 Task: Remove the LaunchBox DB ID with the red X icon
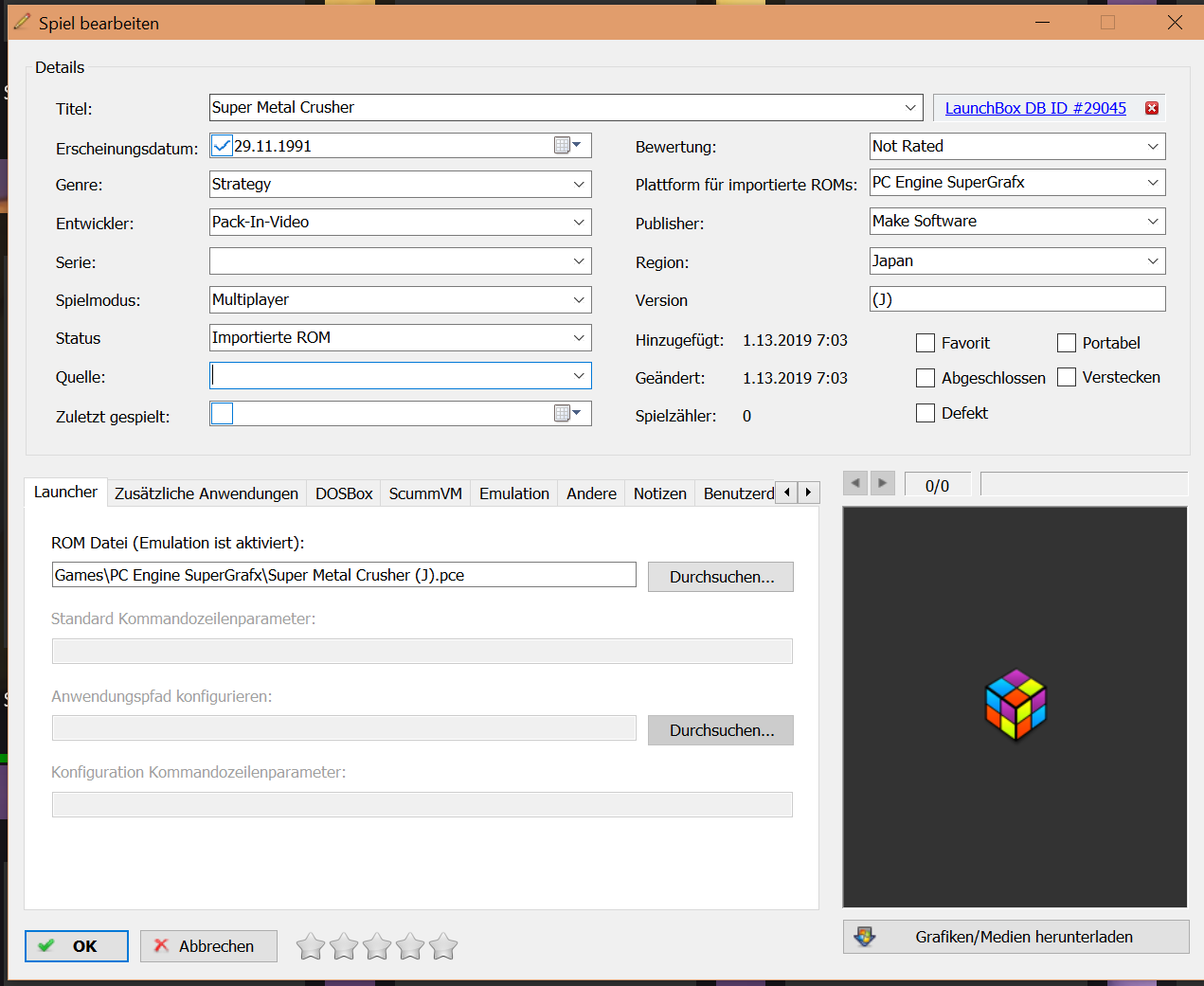click(x=1152, y=108)
